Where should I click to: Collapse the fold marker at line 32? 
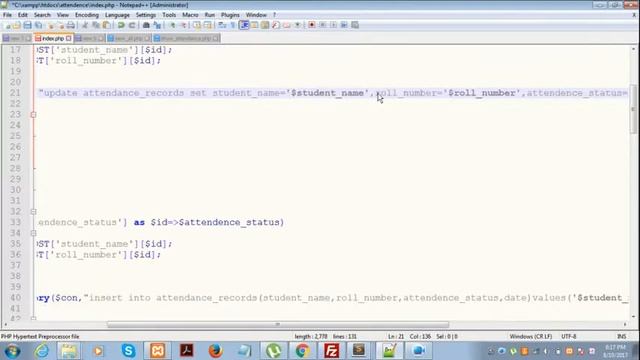pyautogui.click(x=33, y=211)
